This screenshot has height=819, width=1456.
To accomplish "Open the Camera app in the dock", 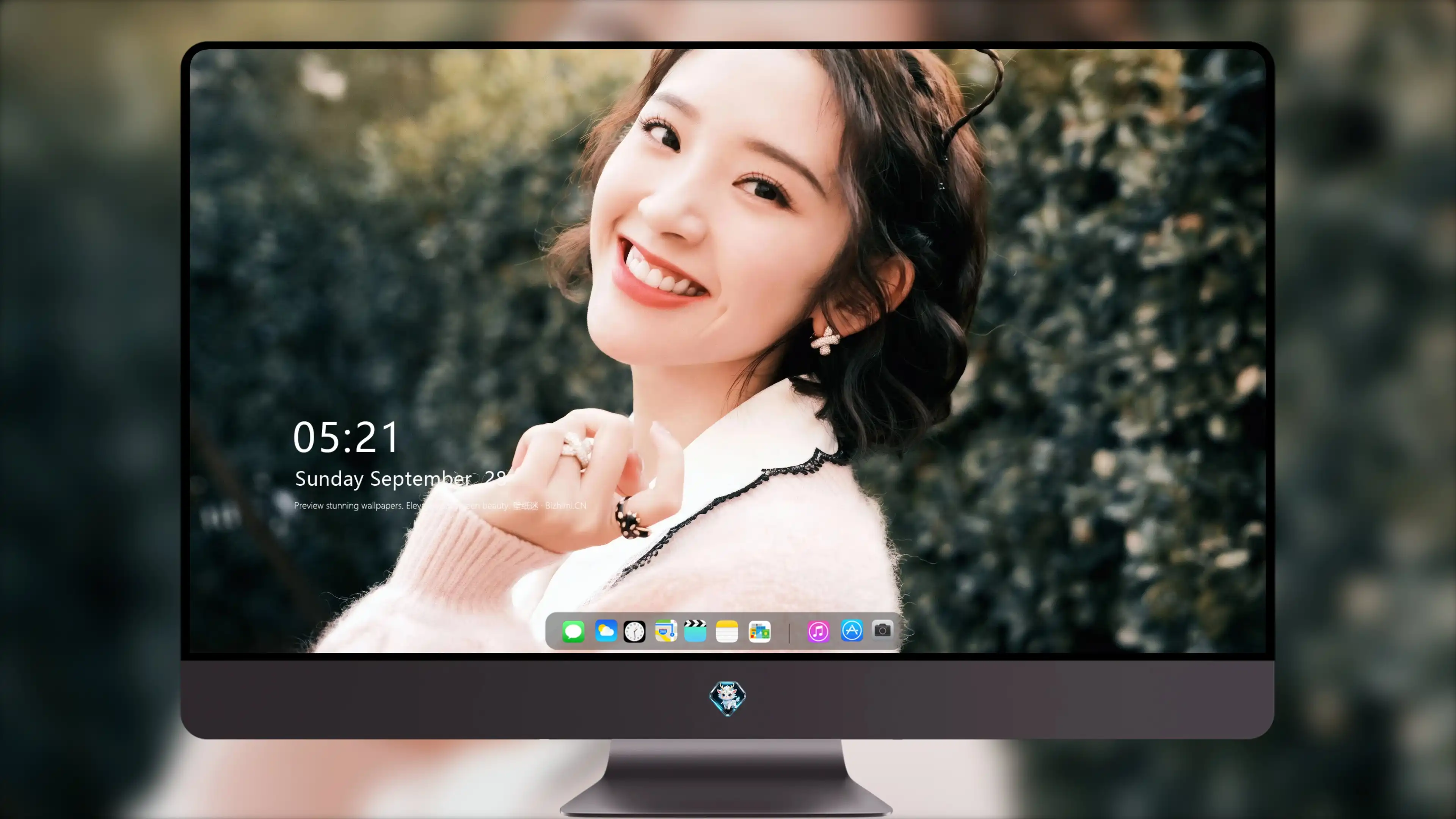I will pyautogui.click(x=882, y=630).
